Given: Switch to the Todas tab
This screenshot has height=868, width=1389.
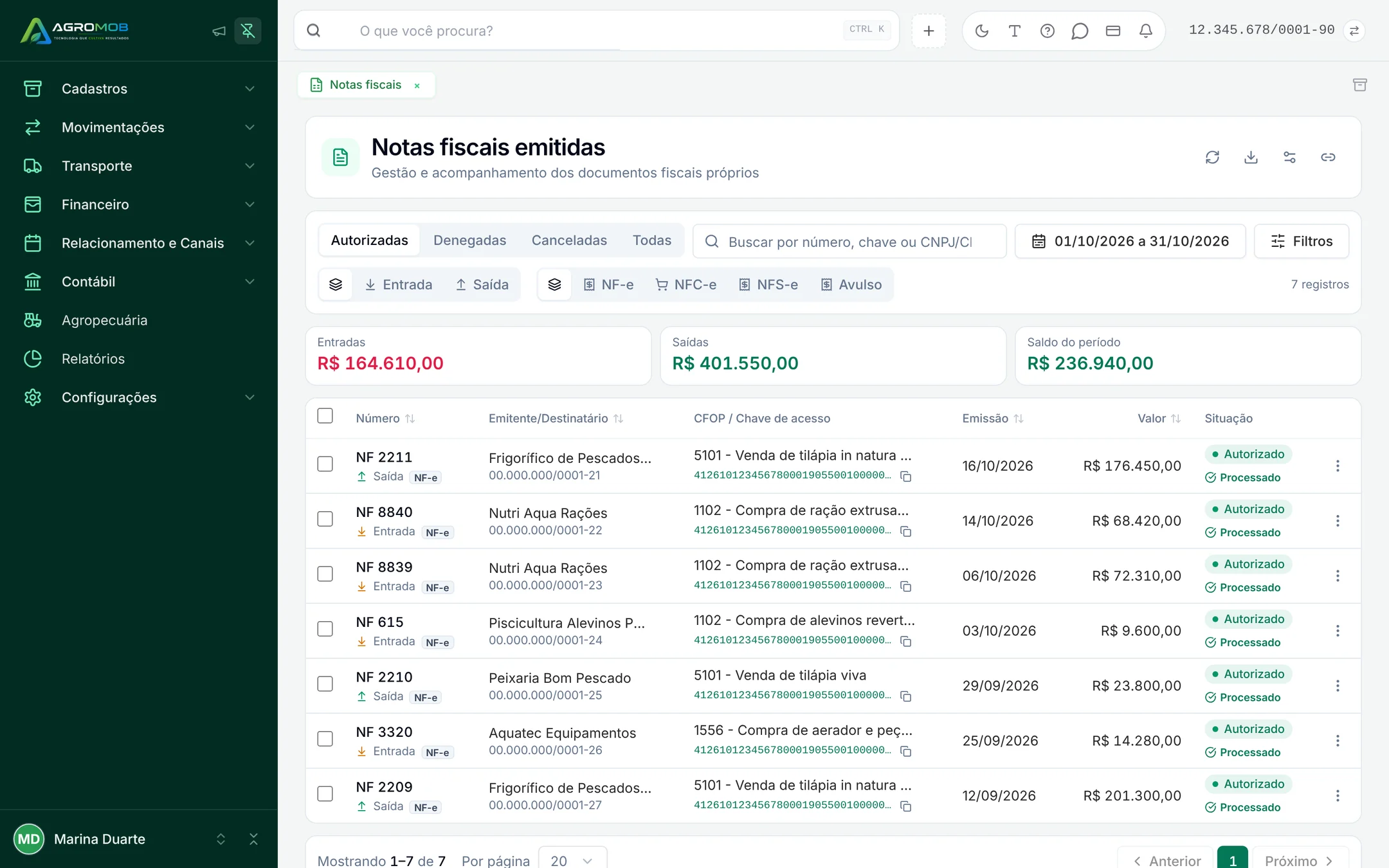Looking at the screenshot, I should click(x=652, y=240).
